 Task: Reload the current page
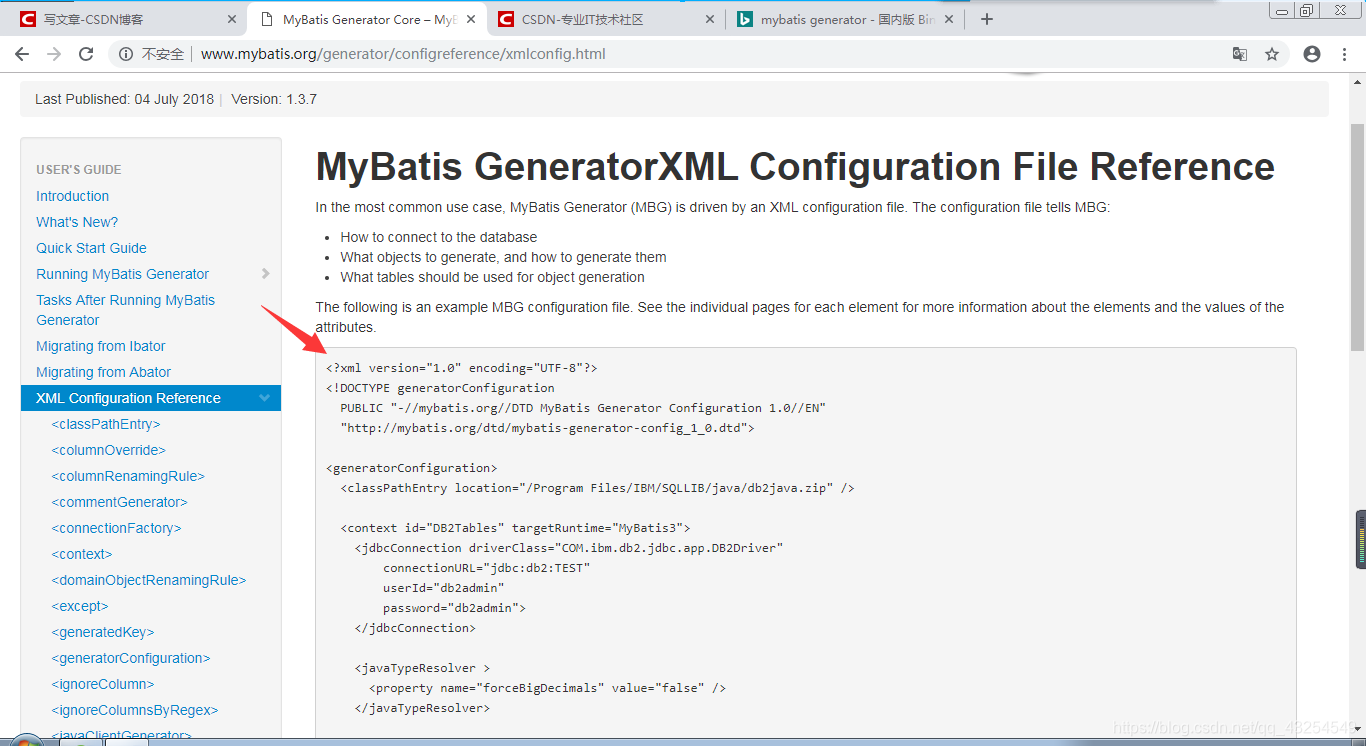coord(86,54)
